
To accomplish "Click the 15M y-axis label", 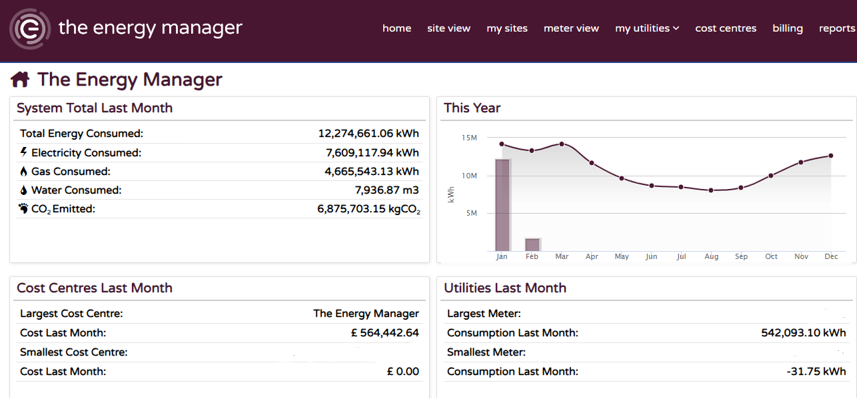I will click(469, 138).
